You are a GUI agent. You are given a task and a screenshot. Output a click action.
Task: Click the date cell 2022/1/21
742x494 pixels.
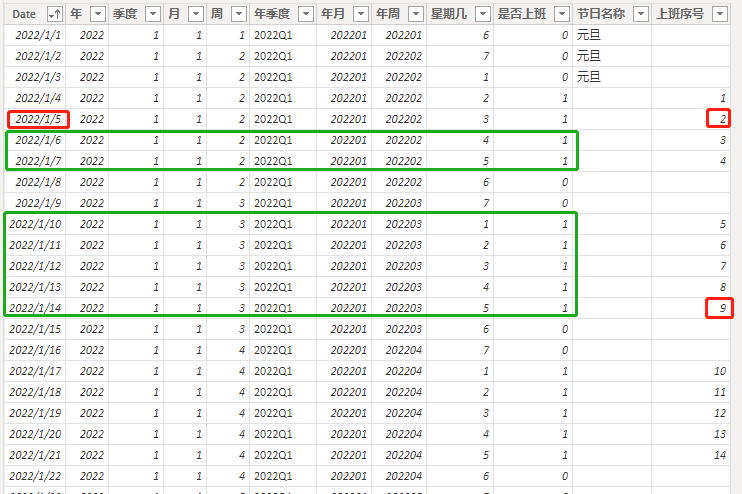(35, 455)
